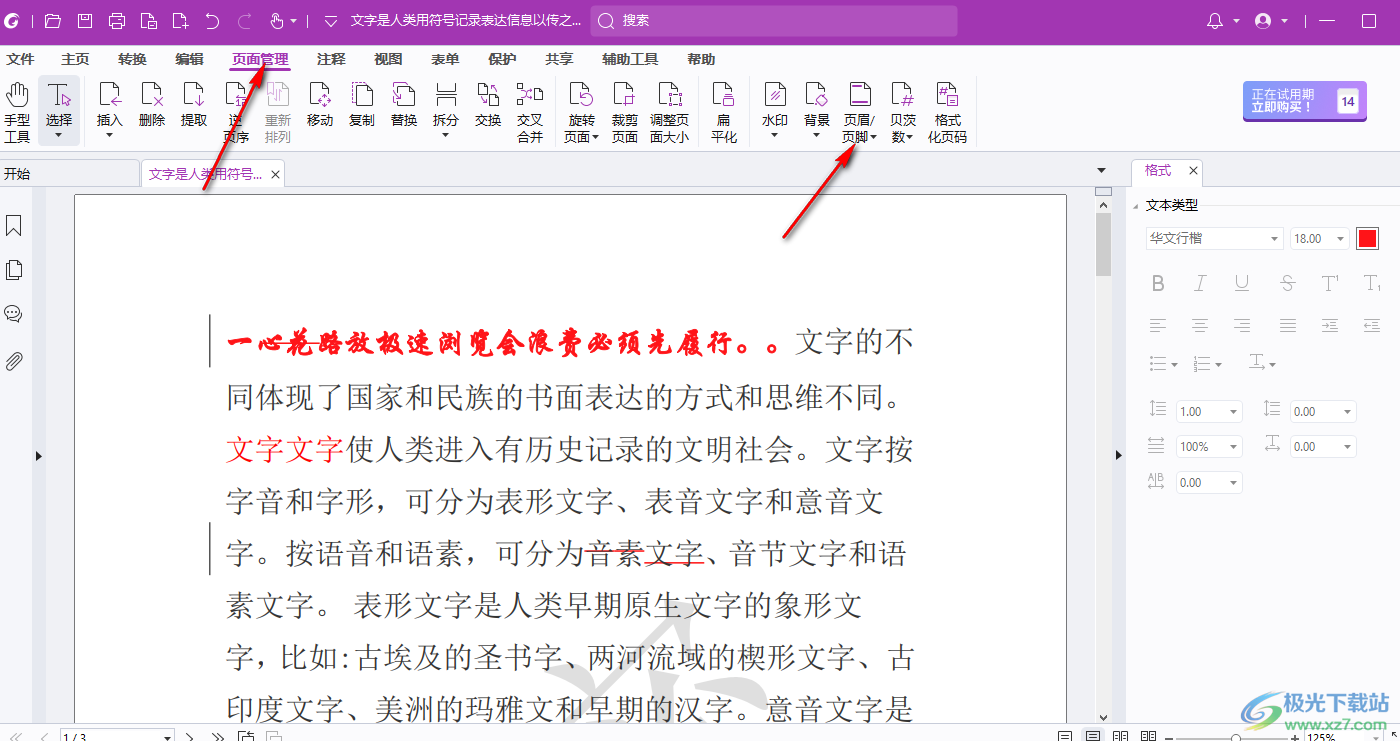Go to next page arrow in status bar
Image resolution: width=1400 pixels, height=741 pixels.
(x=190, y=736)
